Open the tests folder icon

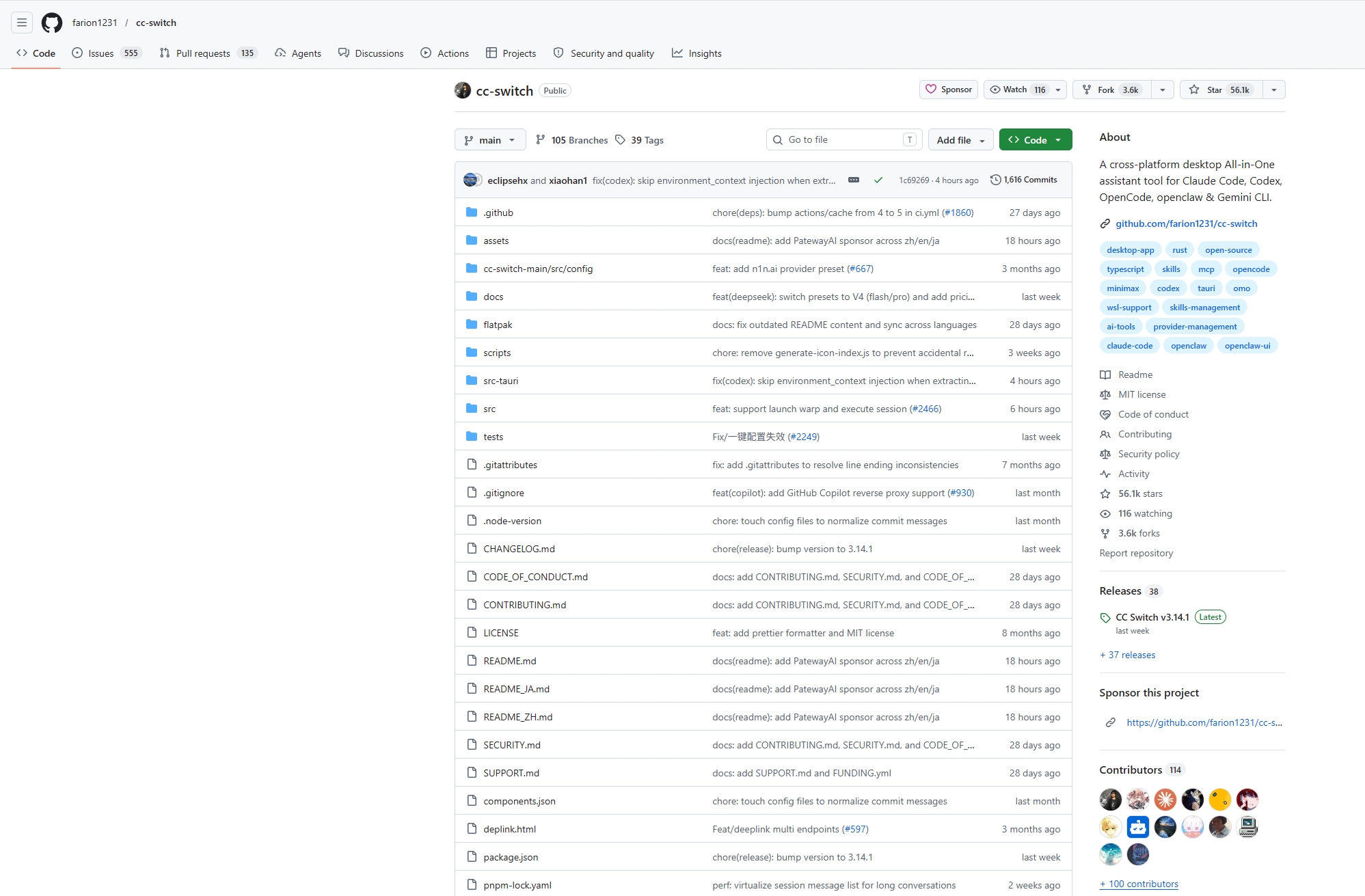[472, 437]
